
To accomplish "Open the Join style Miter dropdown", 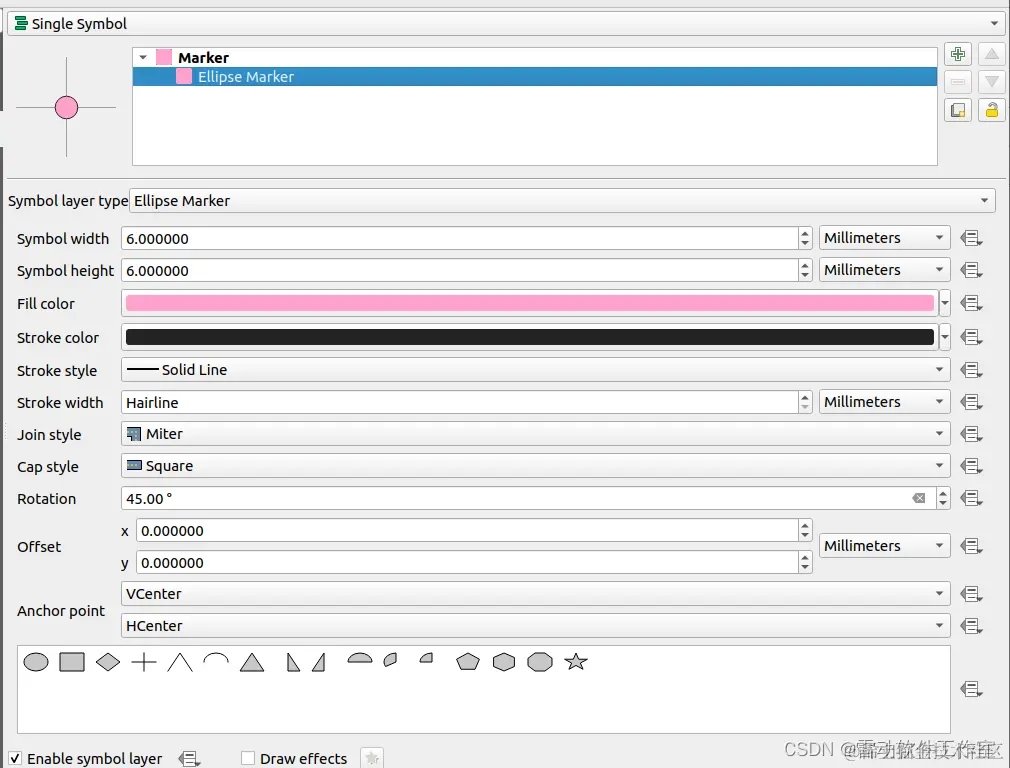I will click(x=536, y=434).
